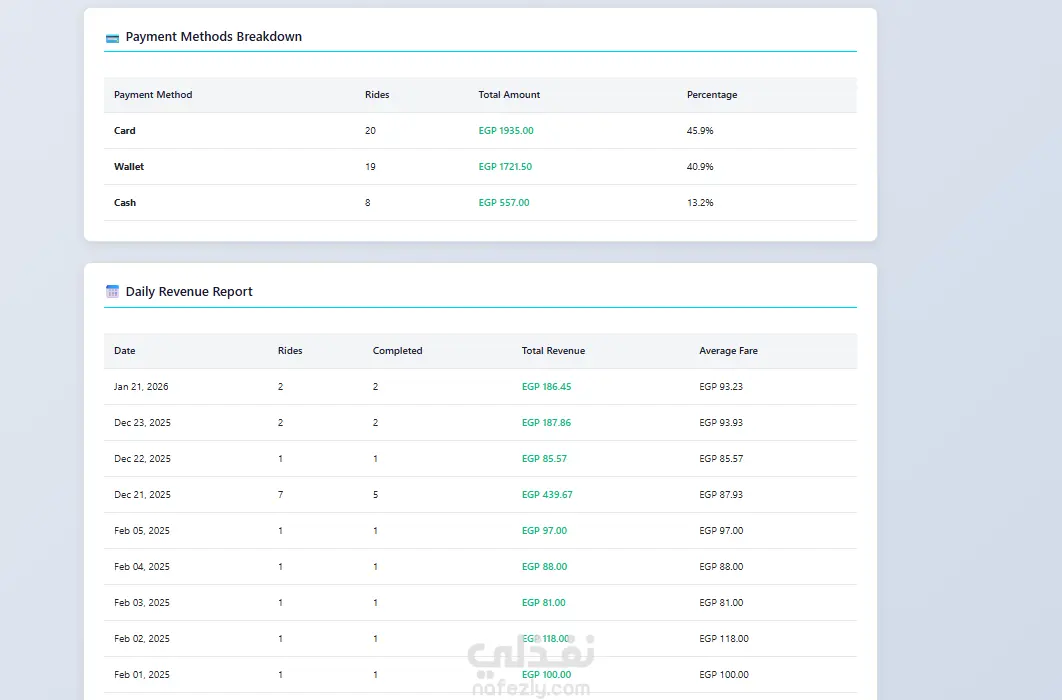Click the EGP 186.45 revenue value
The height and width of the screenshot is (700, 1062).
pos(547,387)
